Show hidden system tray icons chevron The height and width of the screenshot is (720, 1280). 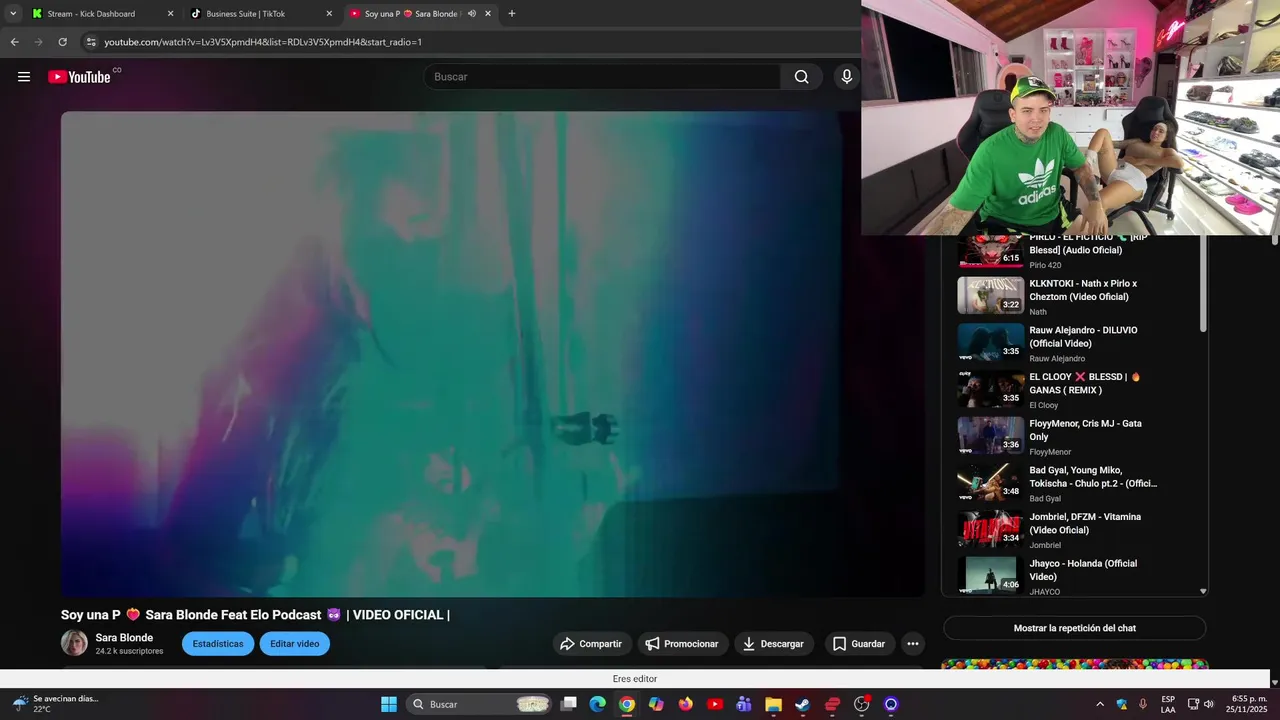[x=1100, y=704]
